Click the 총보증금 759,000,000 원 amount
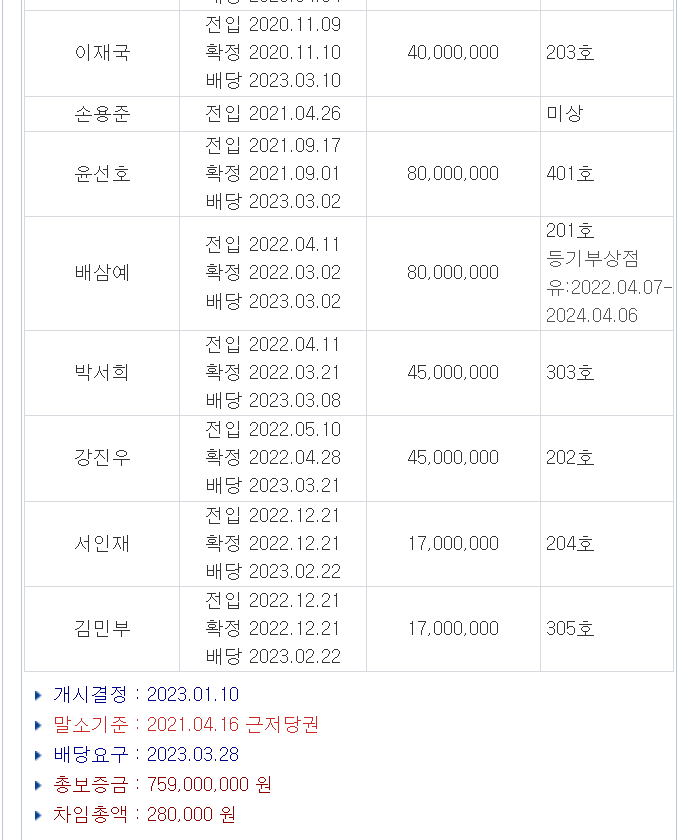 [209, 785]
